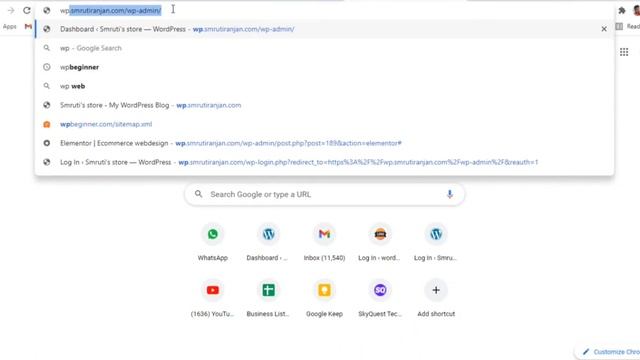Image resolution: width=640 pixels, height=360 pixels.
Task: Click the address bar URL text
Action: coord(111,11)
